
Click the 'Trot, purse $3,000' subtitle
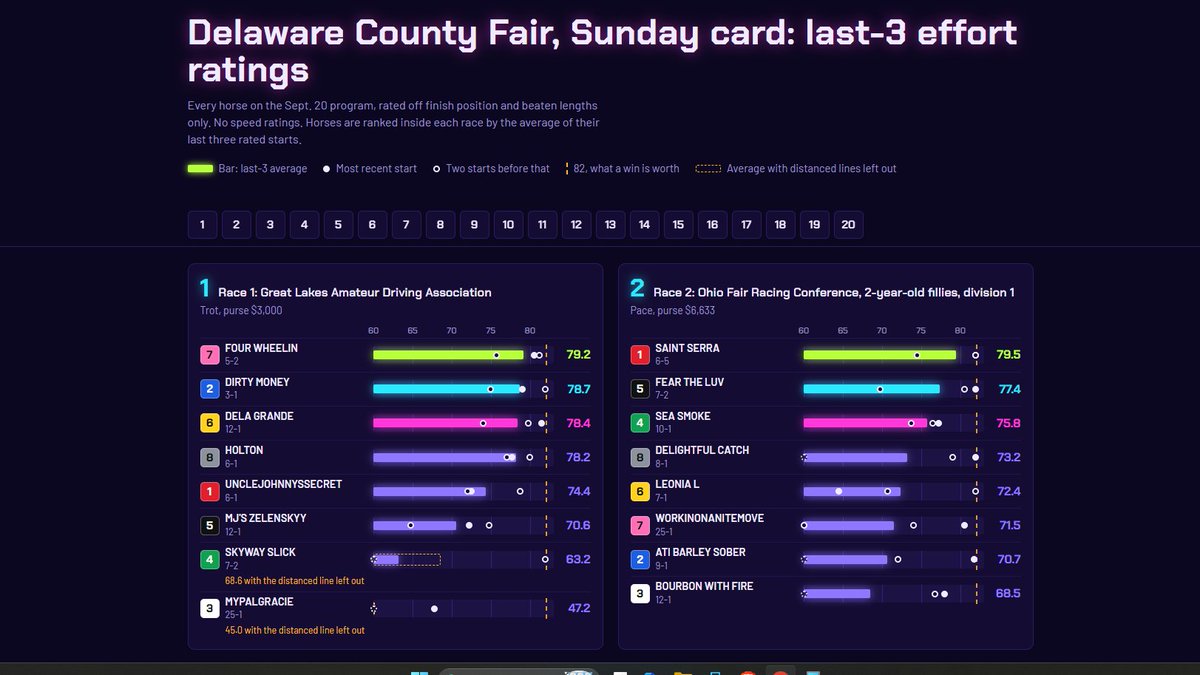[x=241, y=311]
